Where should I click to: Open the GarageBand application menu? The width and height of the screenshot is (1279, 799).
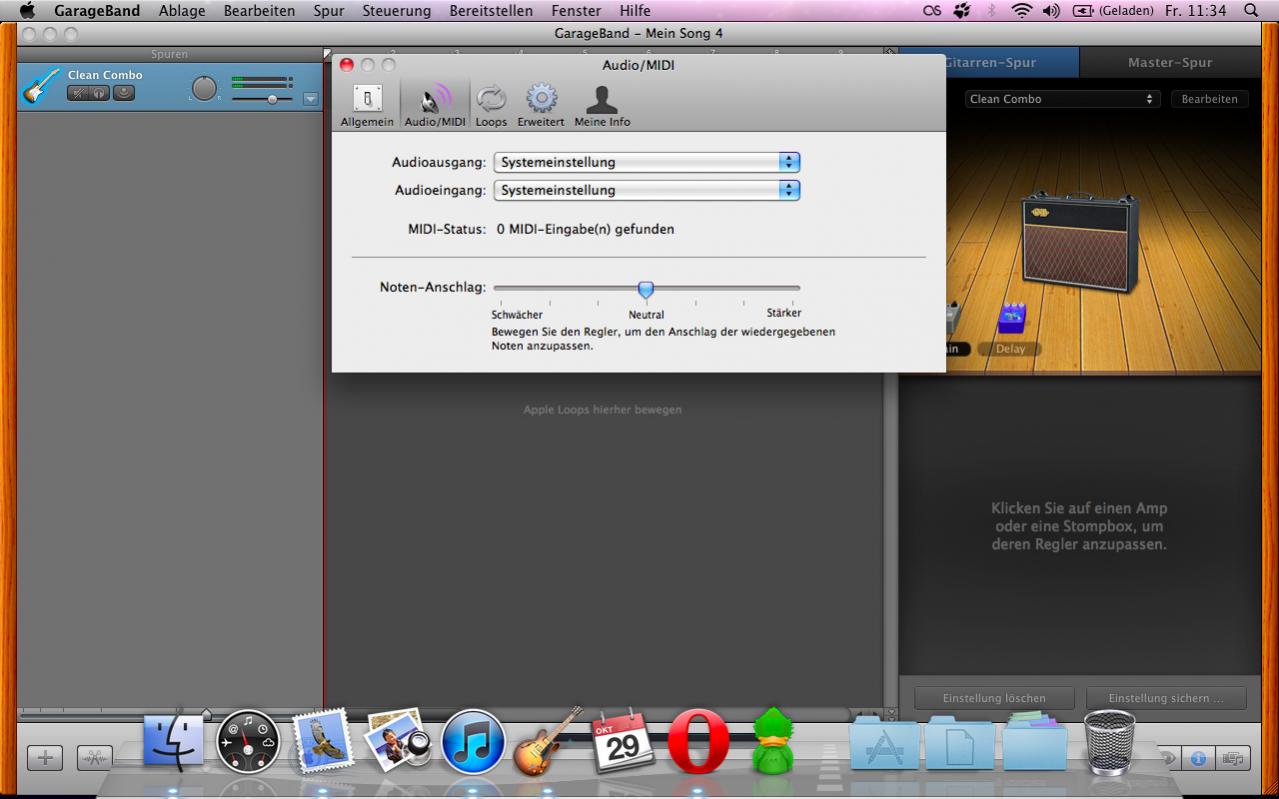(x=97, y=10)
